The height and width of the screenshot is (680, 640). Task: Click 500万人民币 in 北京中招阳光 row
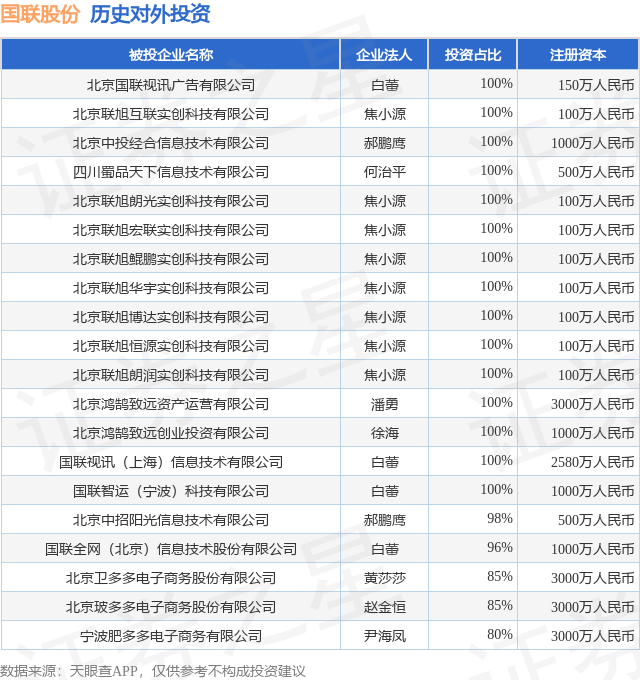[x=596, y=520]
